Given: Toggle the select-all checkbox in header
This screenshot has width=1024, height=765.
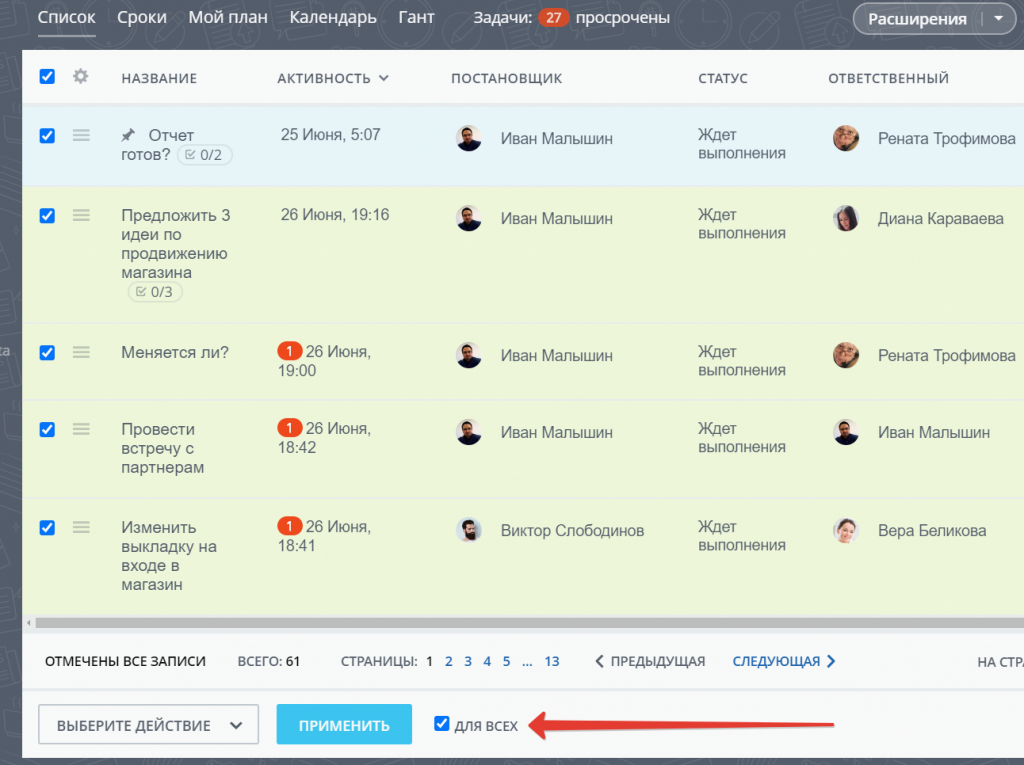Looking at the screenshot, I should (47, 76).
